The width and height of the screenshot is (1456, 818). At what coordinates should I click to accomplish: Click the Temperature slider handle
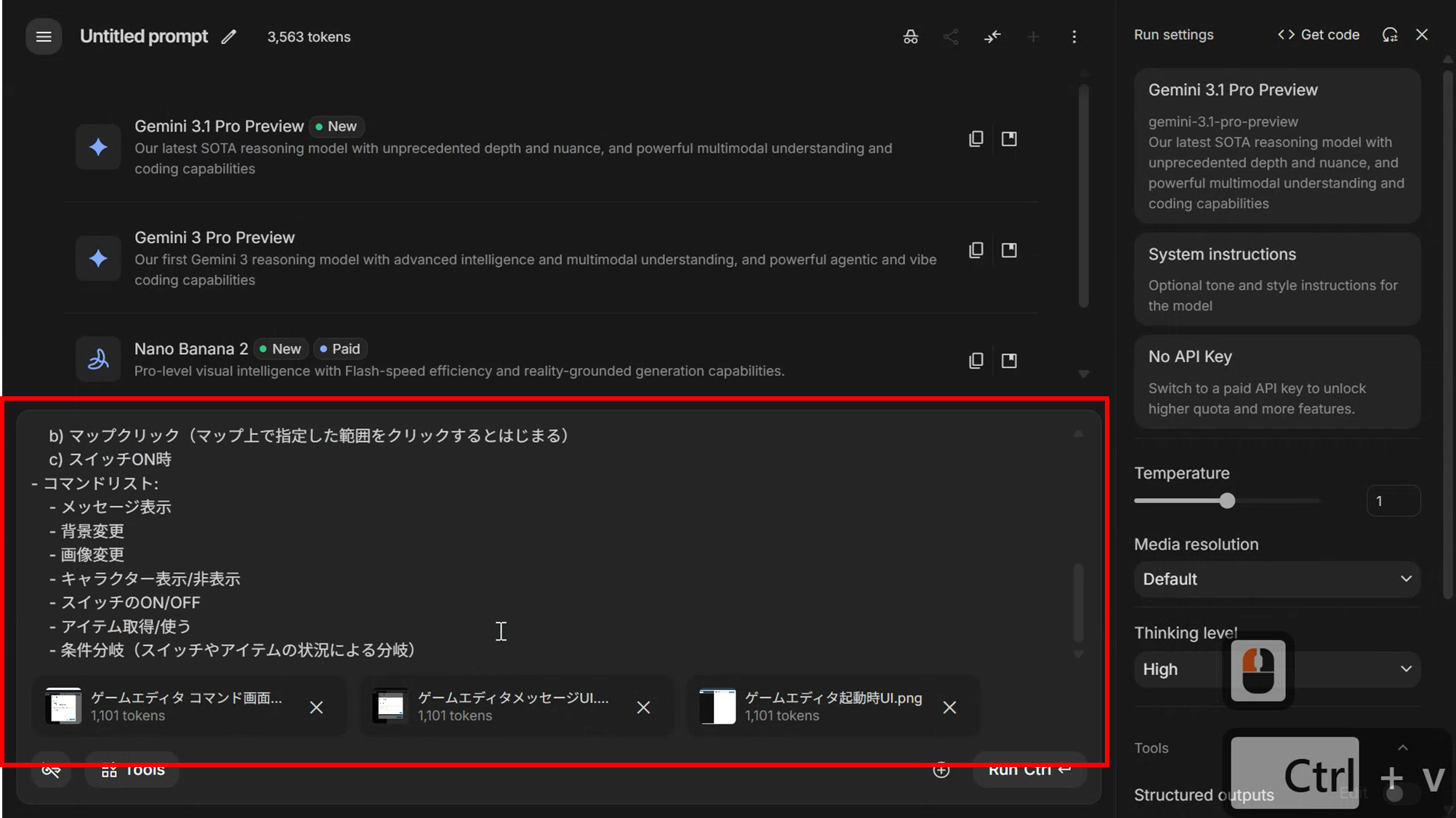point(1227,501)
